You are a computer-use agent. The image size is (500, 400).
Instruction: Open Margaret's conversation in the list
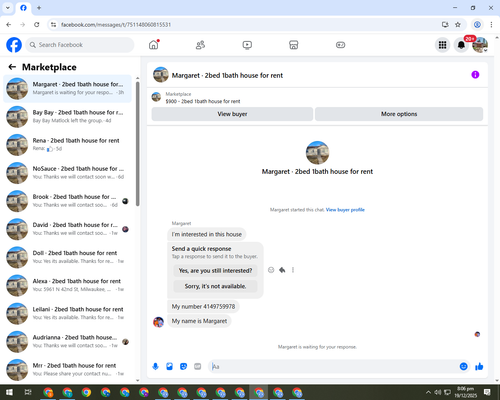[x=67, y=89]
